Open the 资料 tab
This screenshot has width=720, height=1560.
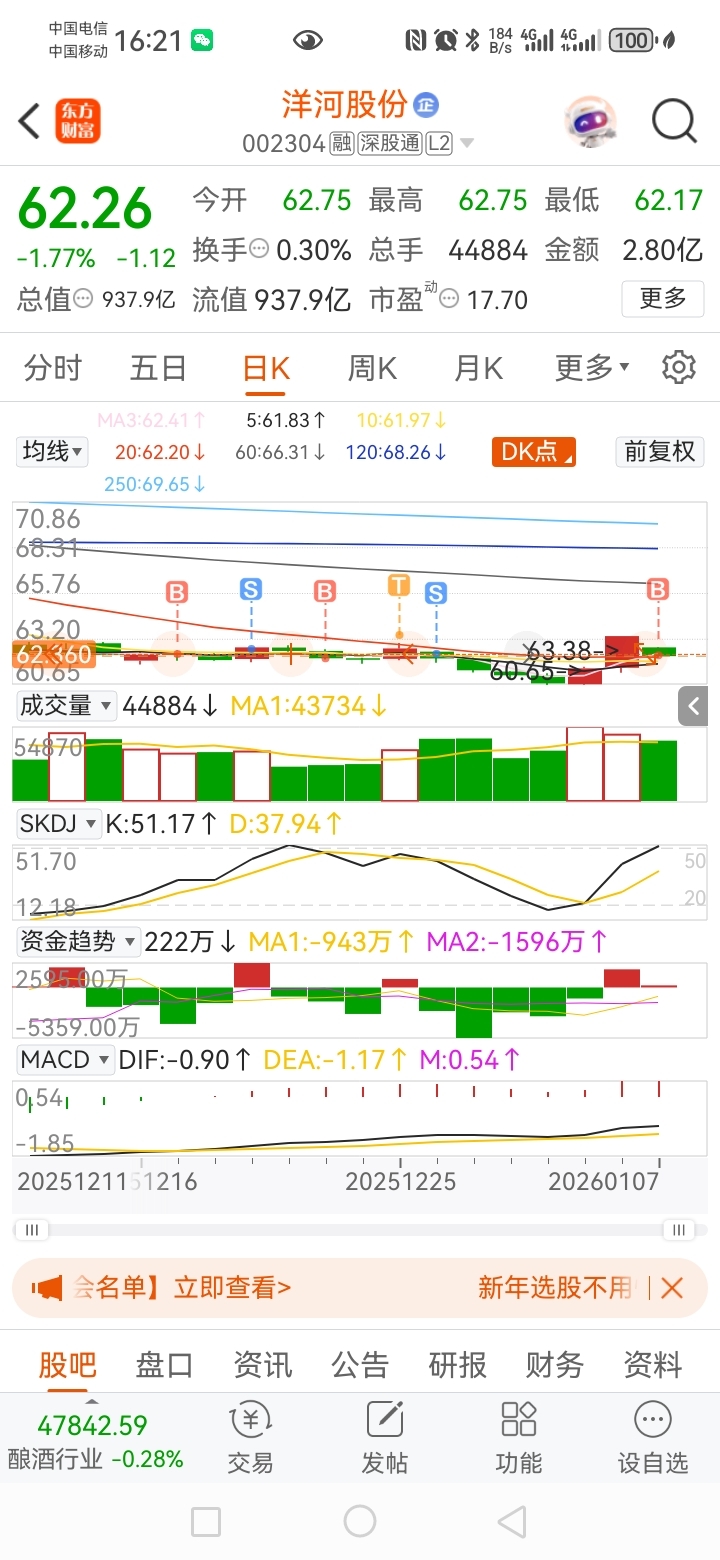pos(652,1365)
